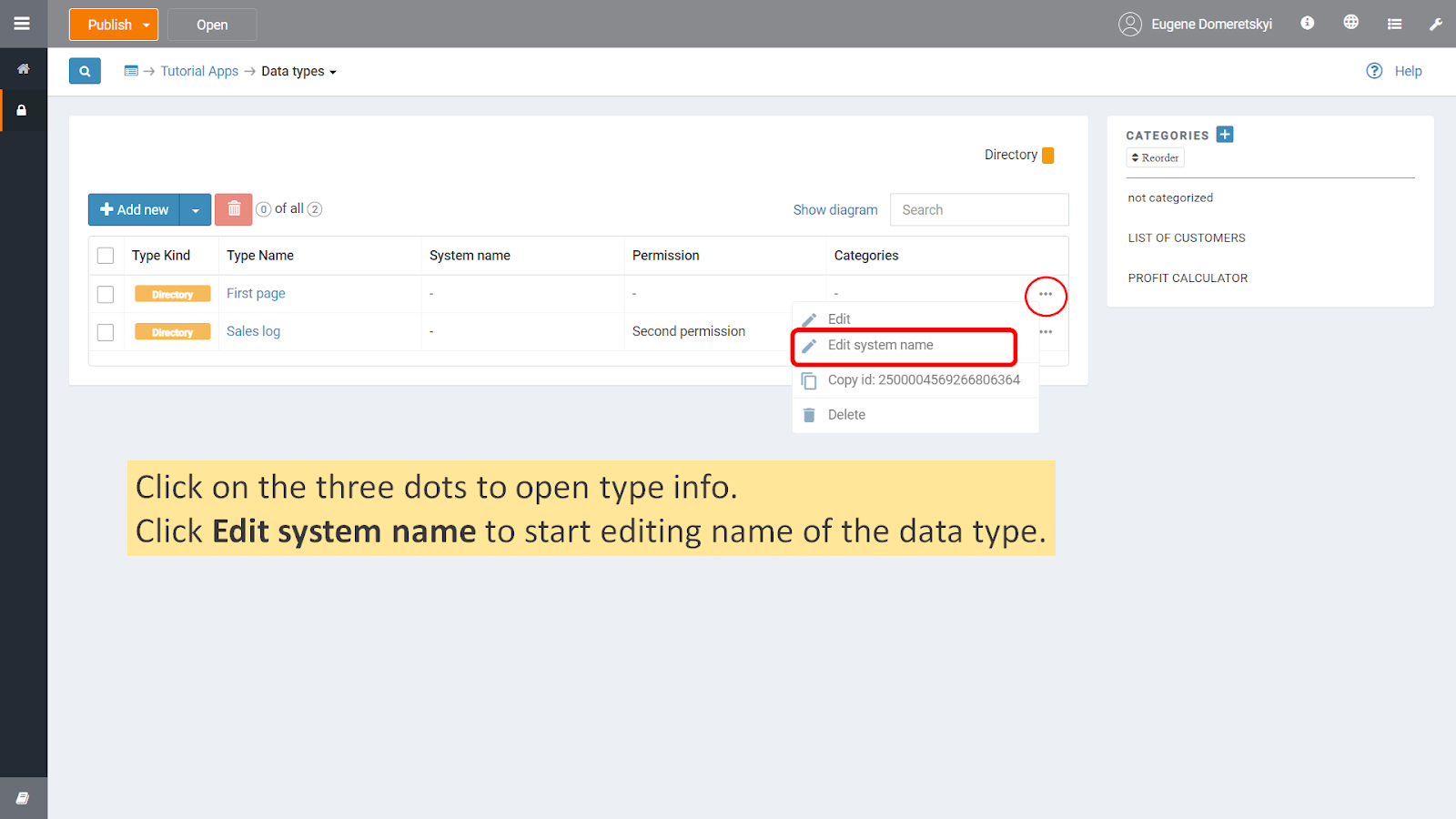
Task: Click the red trash delete button
Action: tap(233, 209)
